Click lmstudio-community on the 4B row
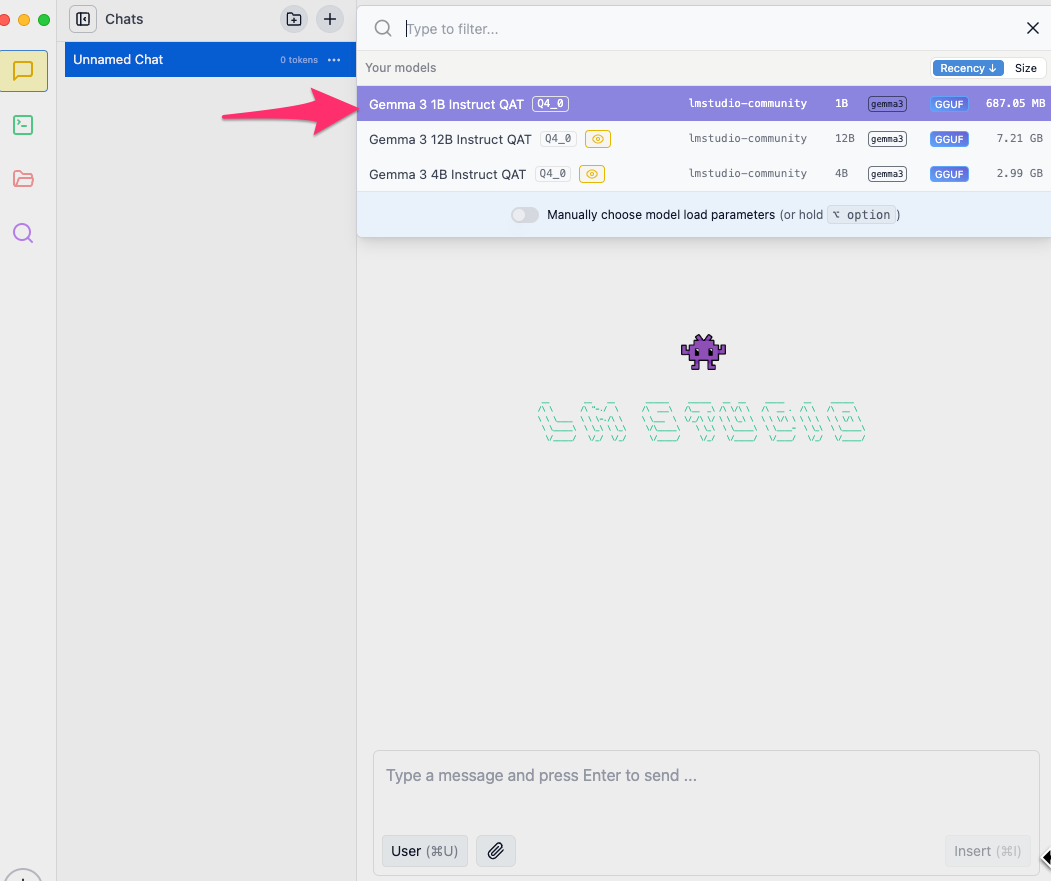The image size is (1051, 881). 747,173
